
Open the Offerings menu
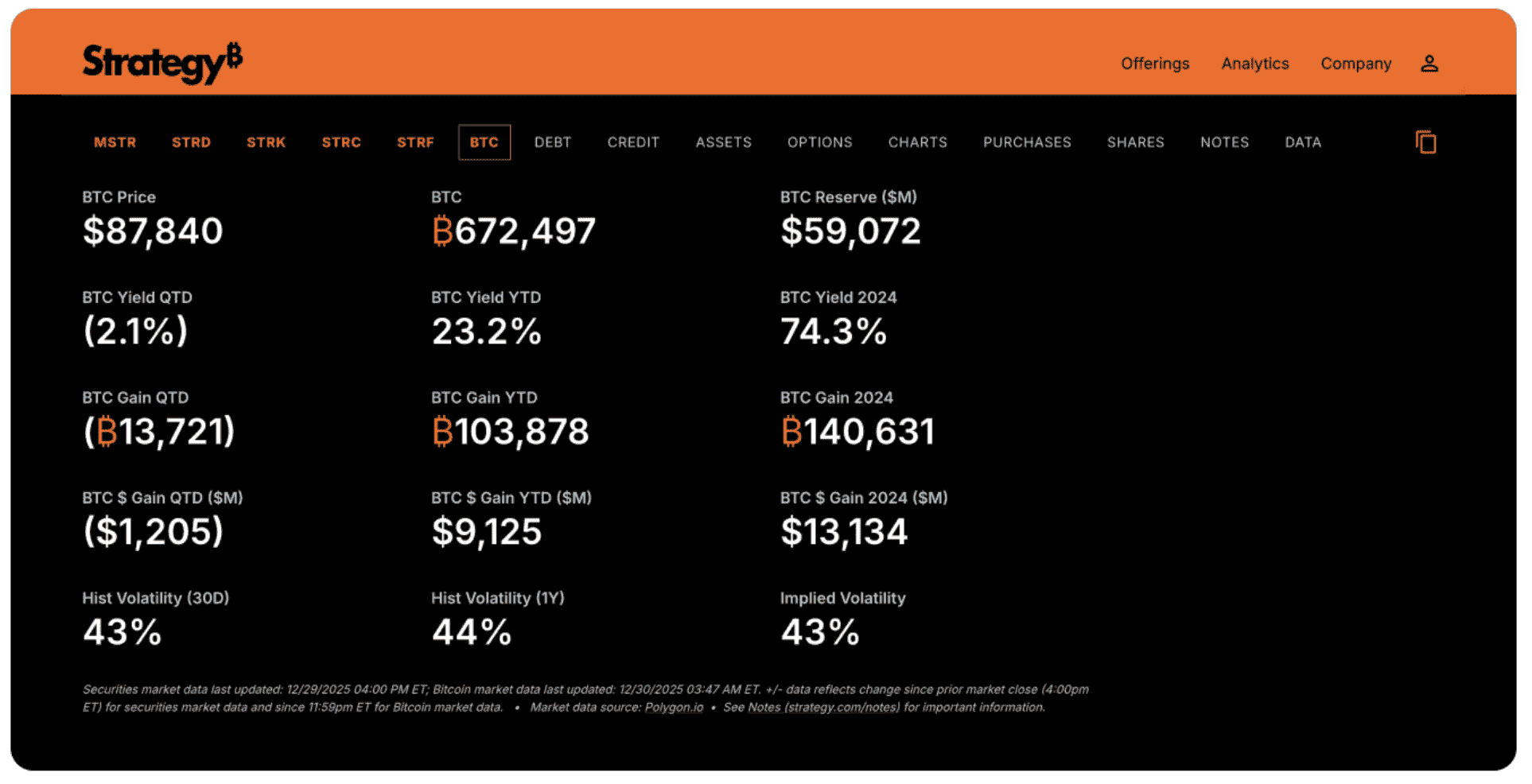tap(1154, 64)
